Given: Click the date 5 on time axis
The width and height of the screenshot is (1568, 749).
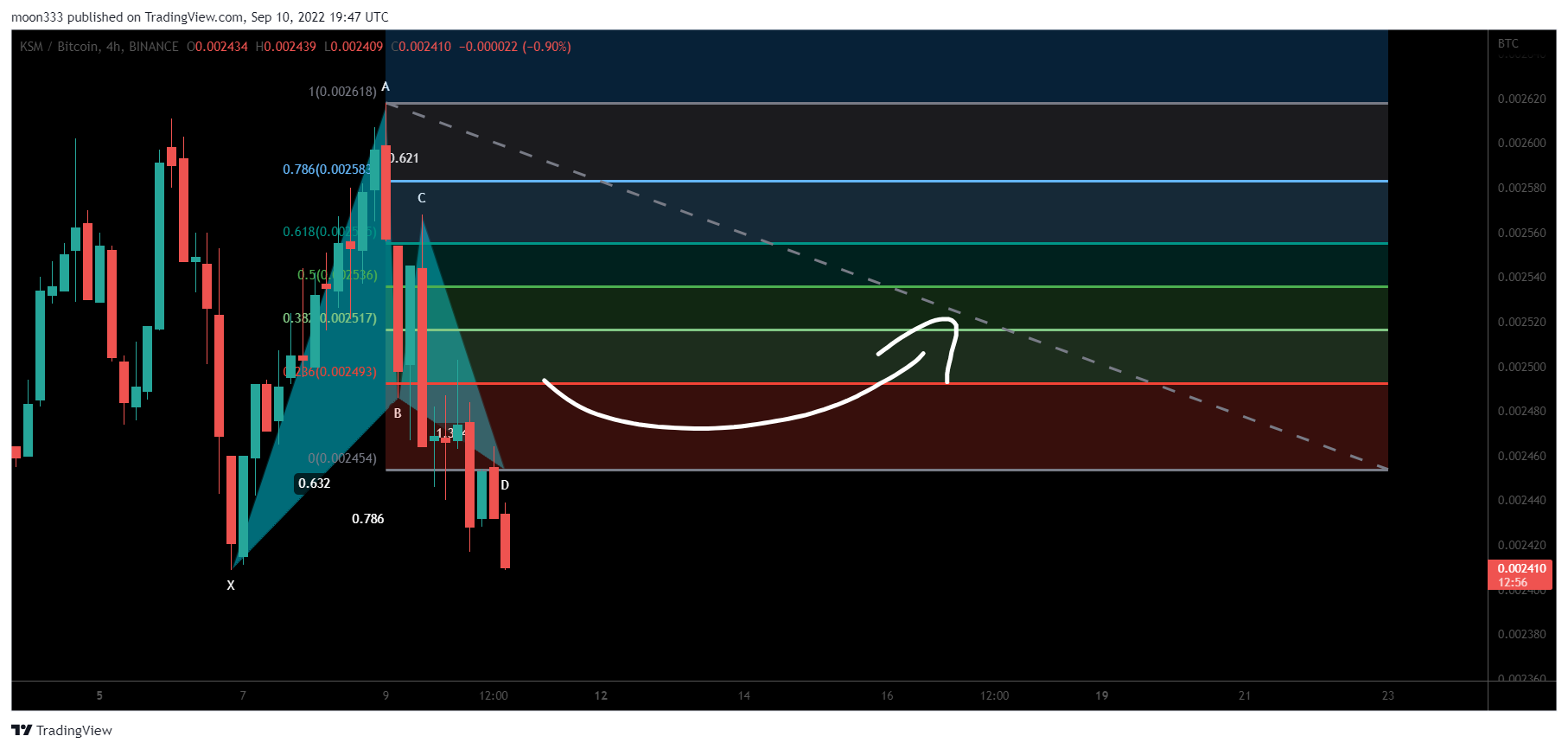Looking at the screenshot, I should pyautogui.click(x=99, y=695).
